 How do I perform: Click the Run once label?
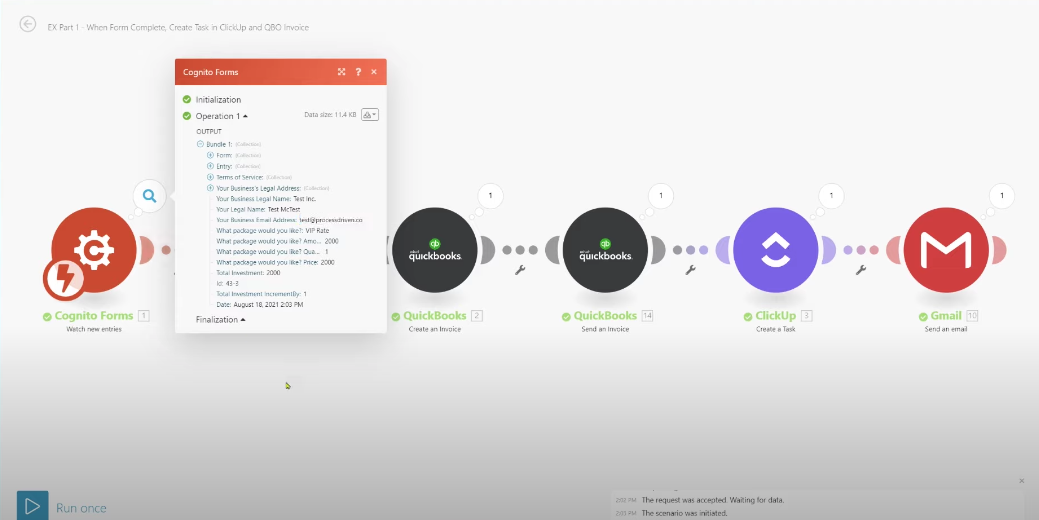[81, 508]
